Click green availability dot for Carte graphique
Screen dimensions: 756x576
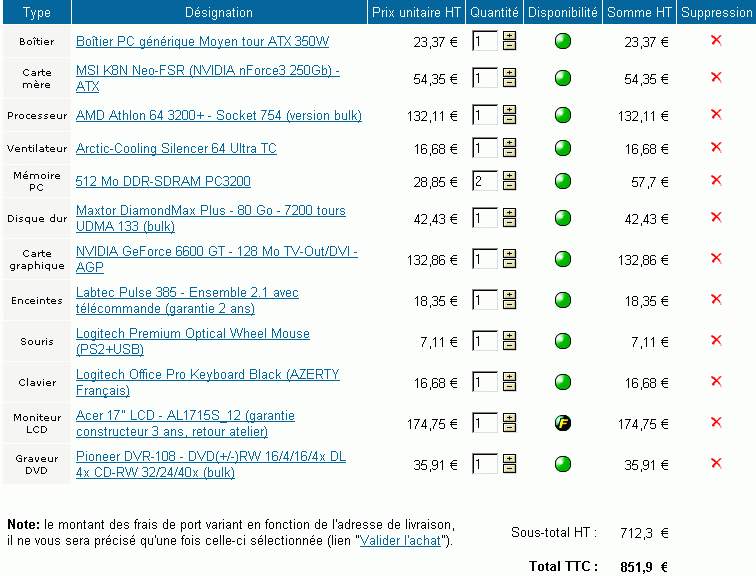pyautogui.click(x=563, y=260)
